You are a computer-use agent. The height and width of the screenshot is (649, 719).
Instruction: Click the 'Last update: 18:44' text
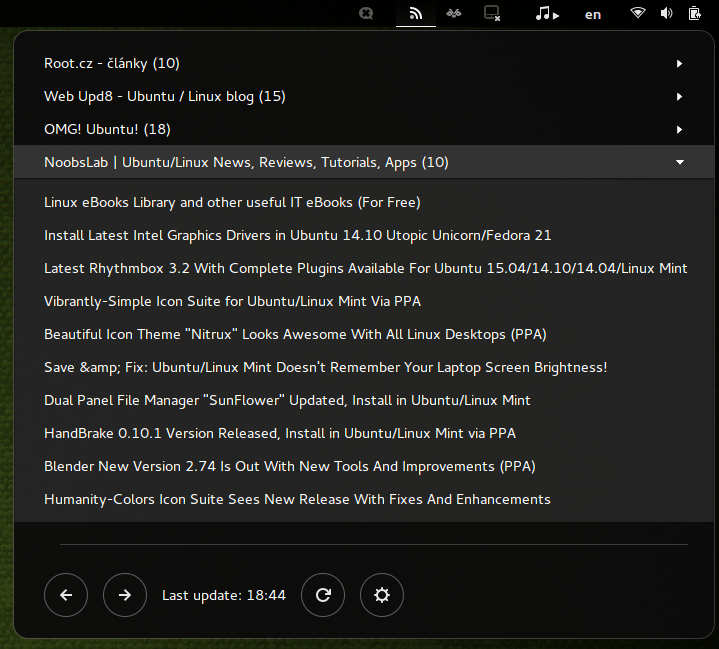pos(224,595)
